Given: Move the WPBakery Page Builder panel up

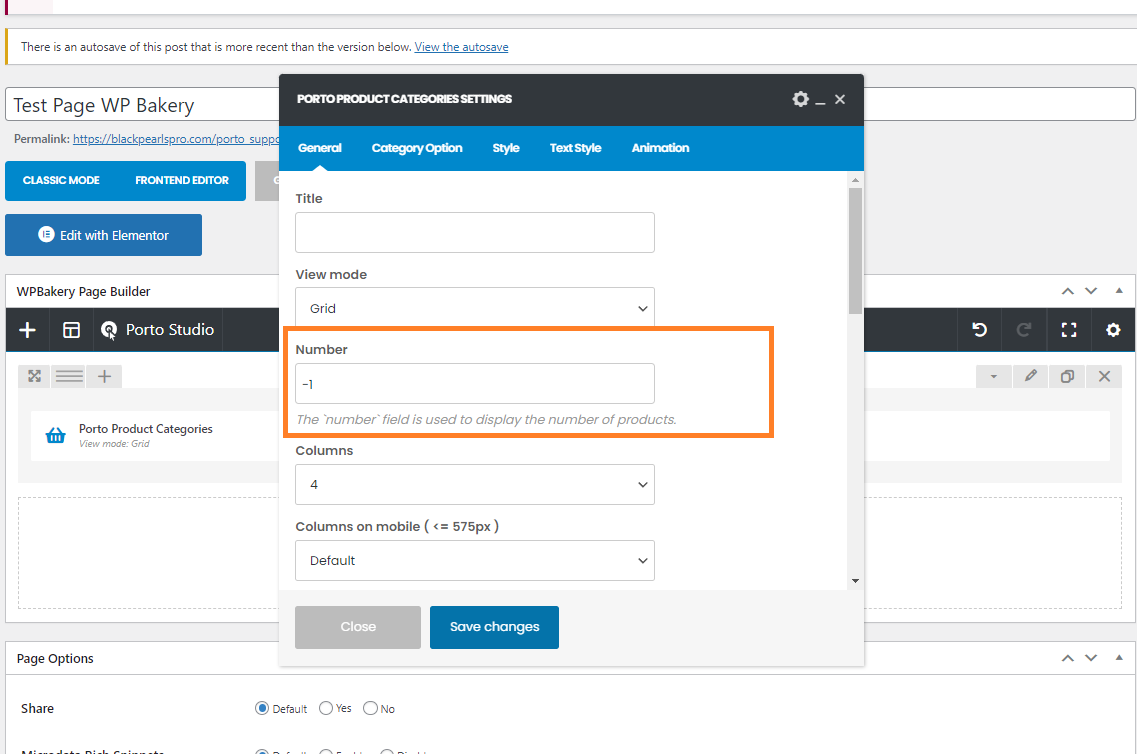Looking at the screenshot, I should (x=1067, y=291).
